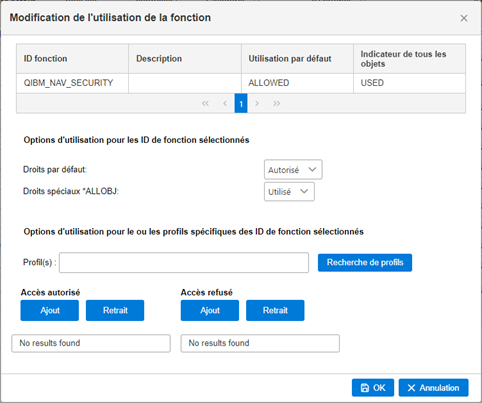This screenshot has width=482, height=403.
Task: Cancel with the Annulation button
Action: [x=433, y=388]
